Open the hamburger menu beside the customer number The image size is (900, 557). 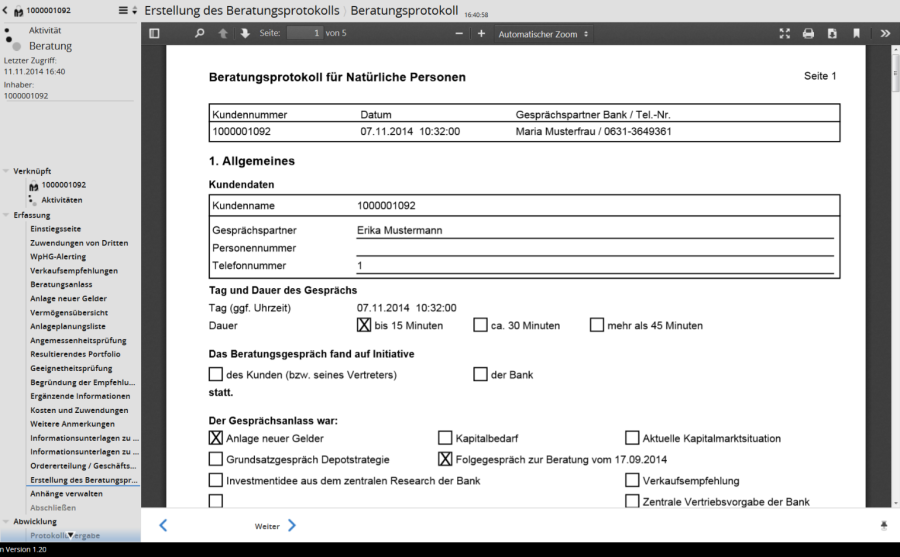[123, 10]
